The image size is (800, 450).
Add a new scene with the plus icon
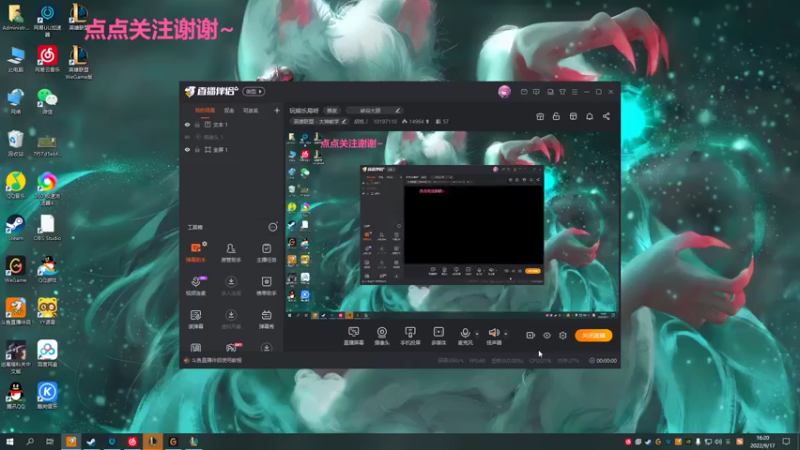277,110
